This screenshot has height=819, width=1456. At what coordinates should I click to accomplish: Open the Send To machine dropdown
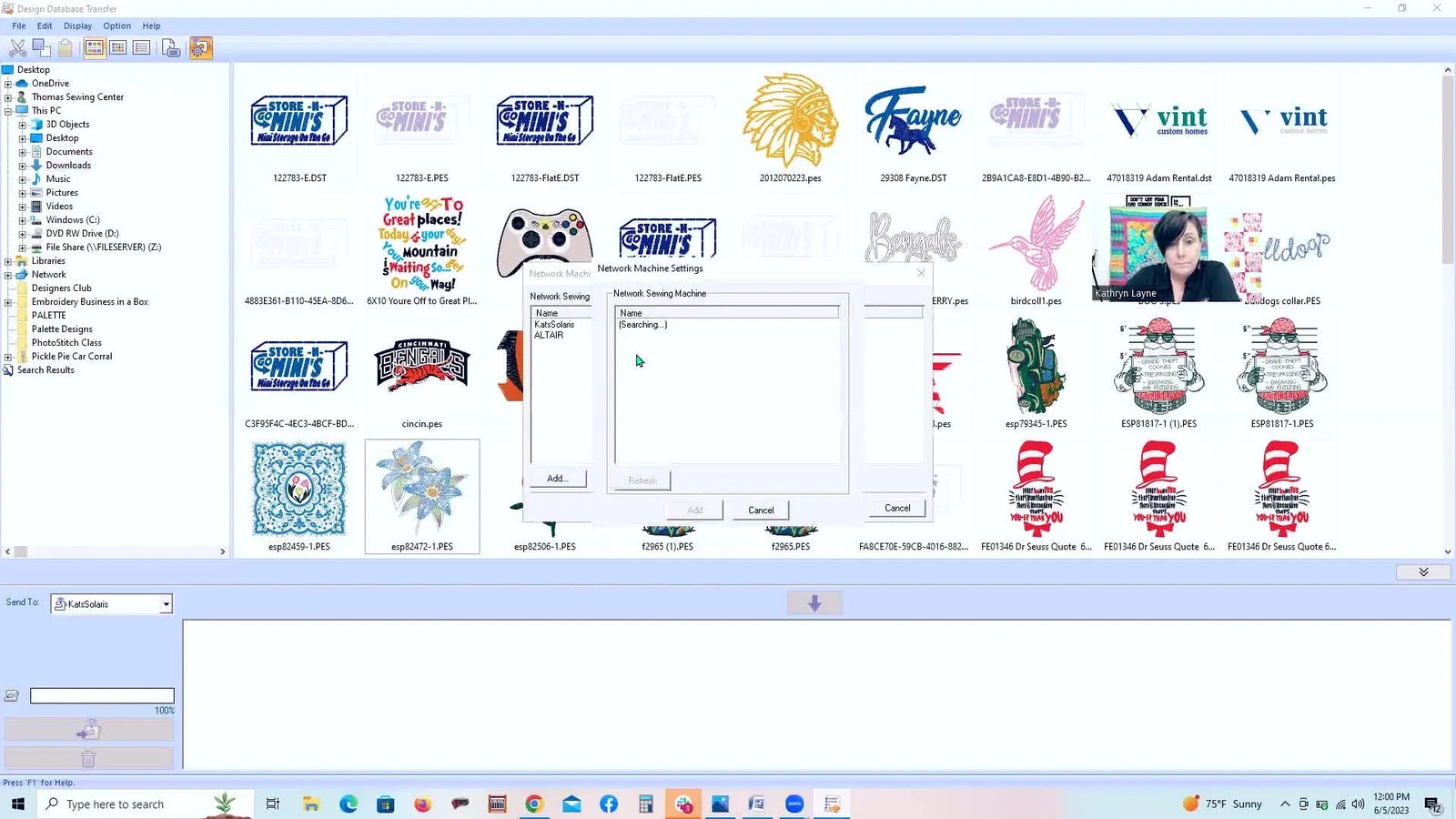tap(166, 604)
